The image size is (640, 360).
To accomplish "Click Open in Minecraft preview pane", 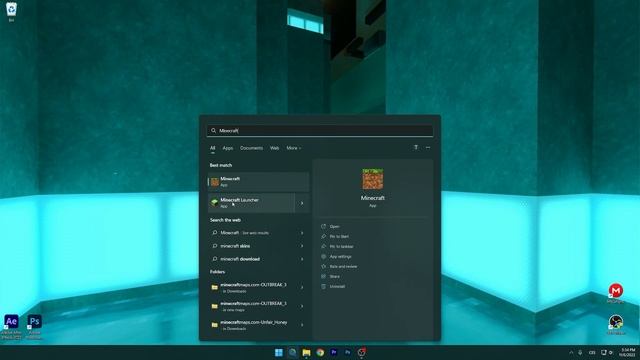I will [334, 227].
